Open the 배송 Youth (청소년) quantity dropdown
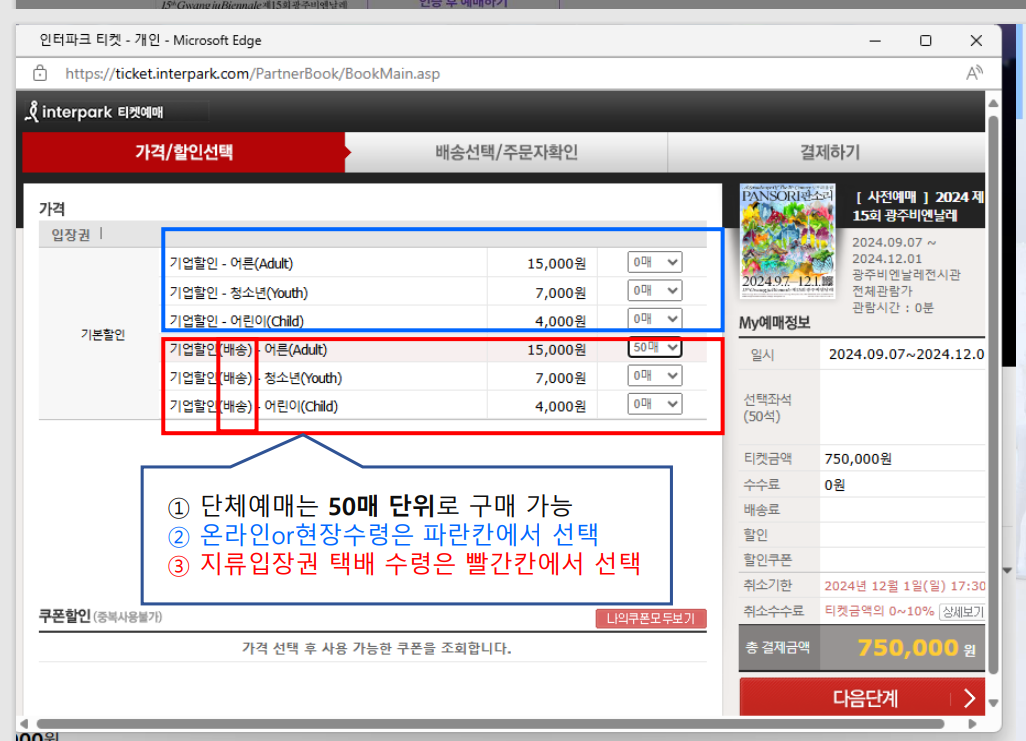Viewport: 1026px width, 741px height. point(655,376)
